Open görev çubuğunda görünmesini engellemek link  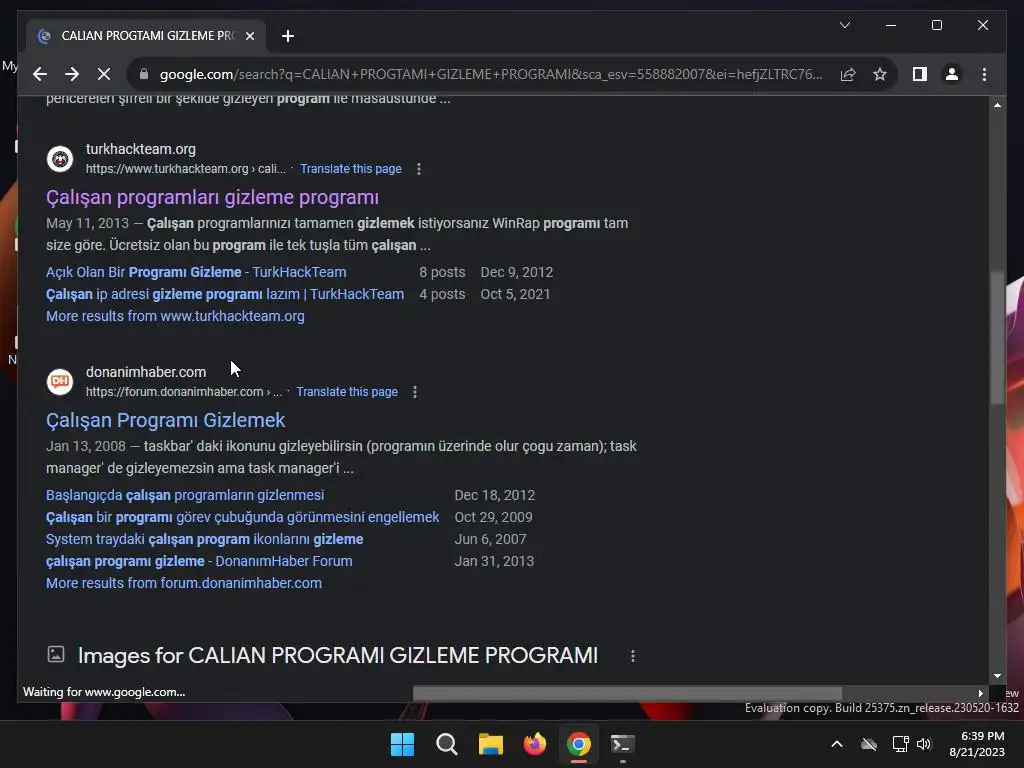pos(242,517)
